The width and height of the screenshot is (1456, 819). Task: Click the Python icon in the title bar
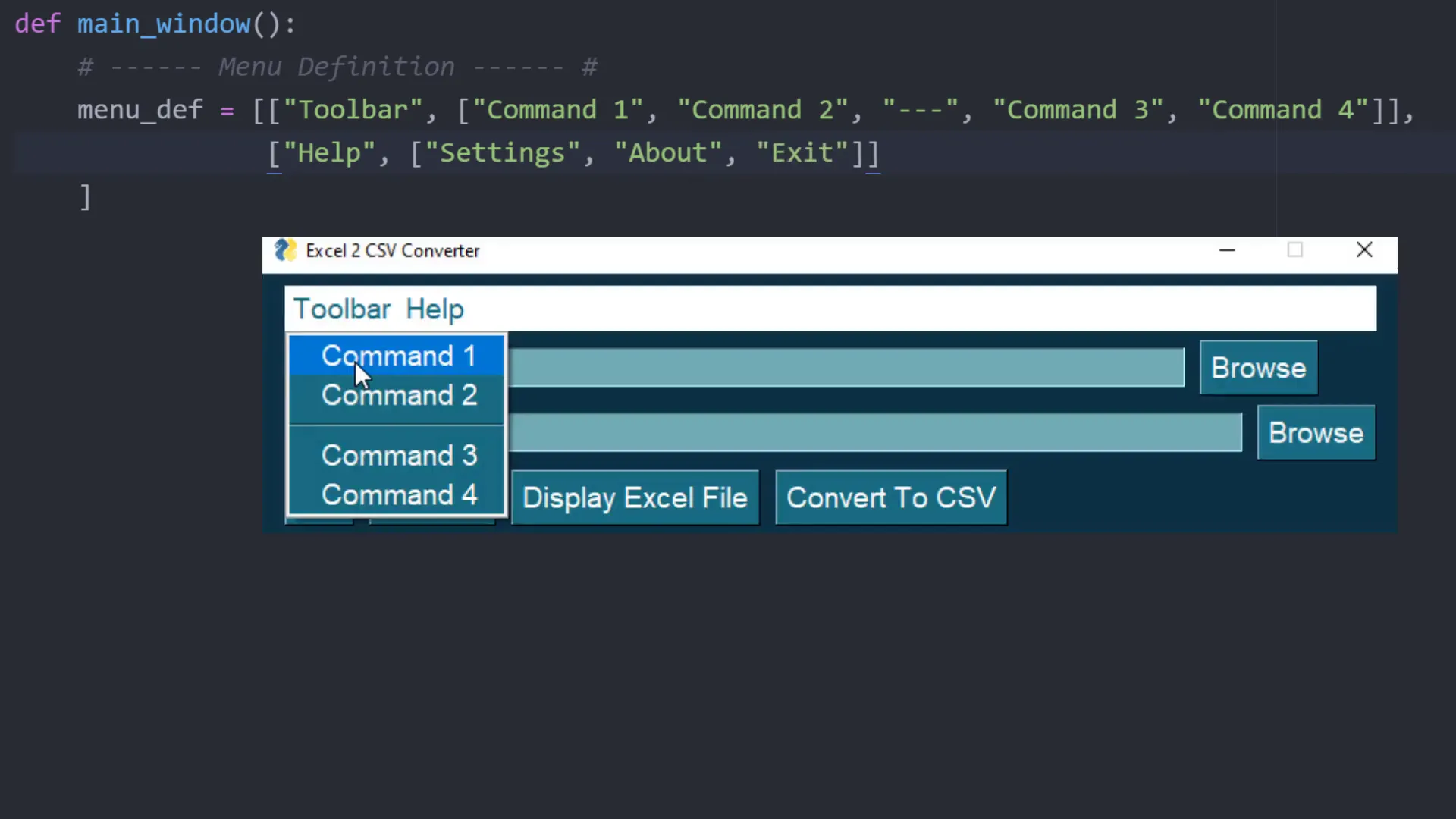pos(285,250)
